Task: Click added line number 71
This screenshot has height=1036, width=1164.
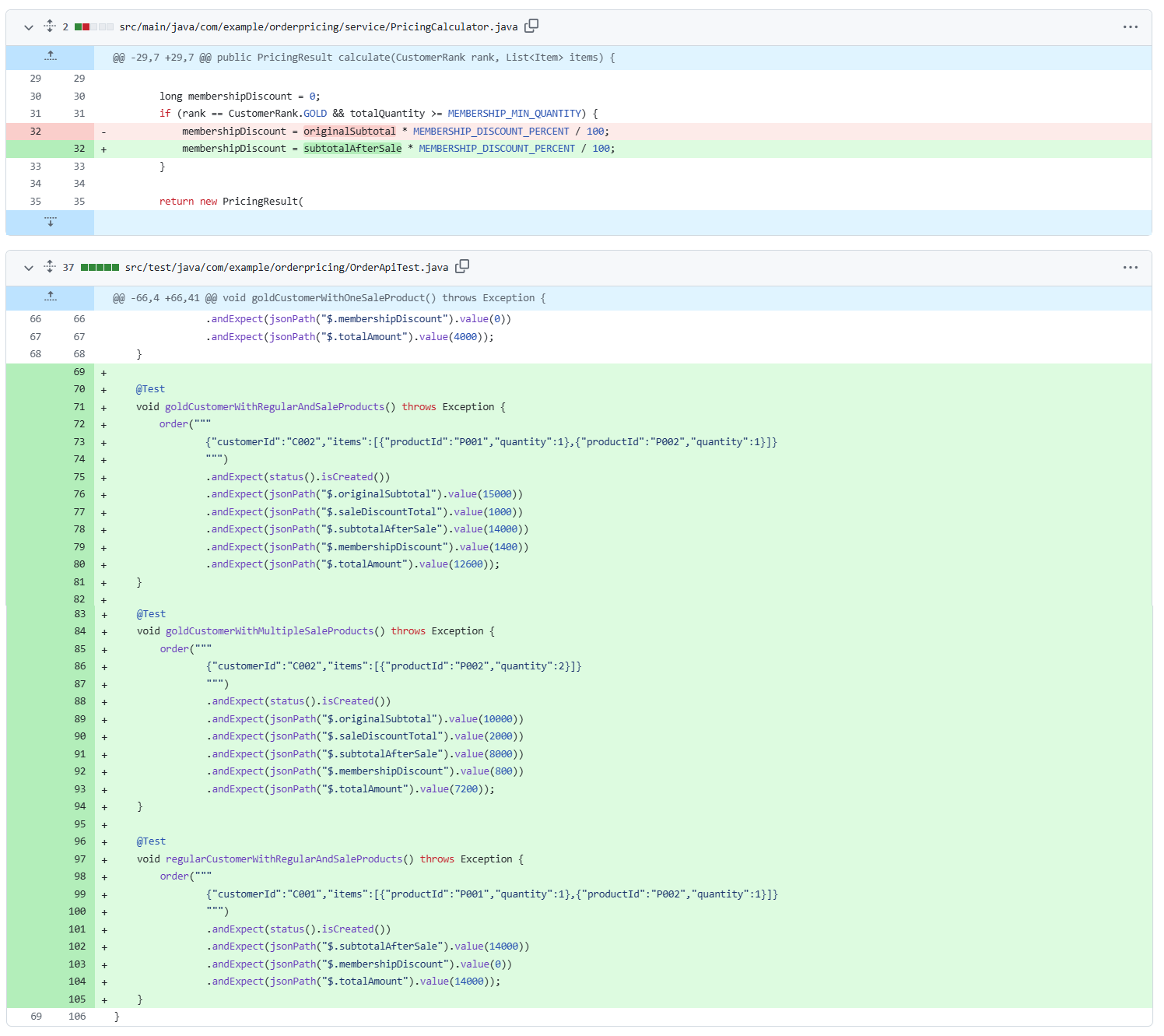Action: pos(79,406)
